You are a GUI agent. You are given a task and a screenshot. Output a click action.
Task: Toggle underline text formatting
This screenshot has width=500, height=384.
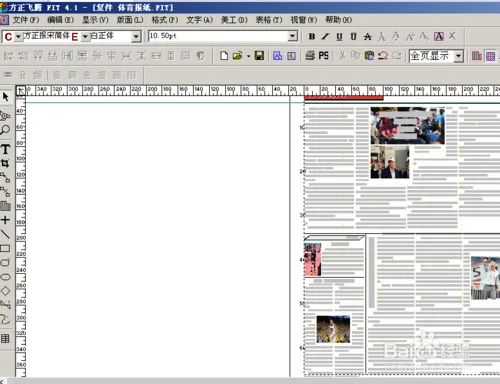coord(339,37)
